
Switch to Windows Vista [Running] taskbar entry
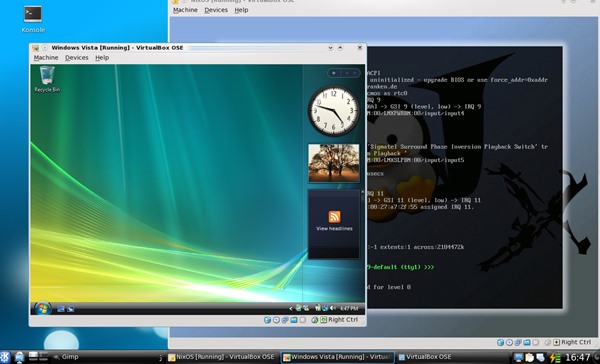pyautogui.click(x=338, y=357)
